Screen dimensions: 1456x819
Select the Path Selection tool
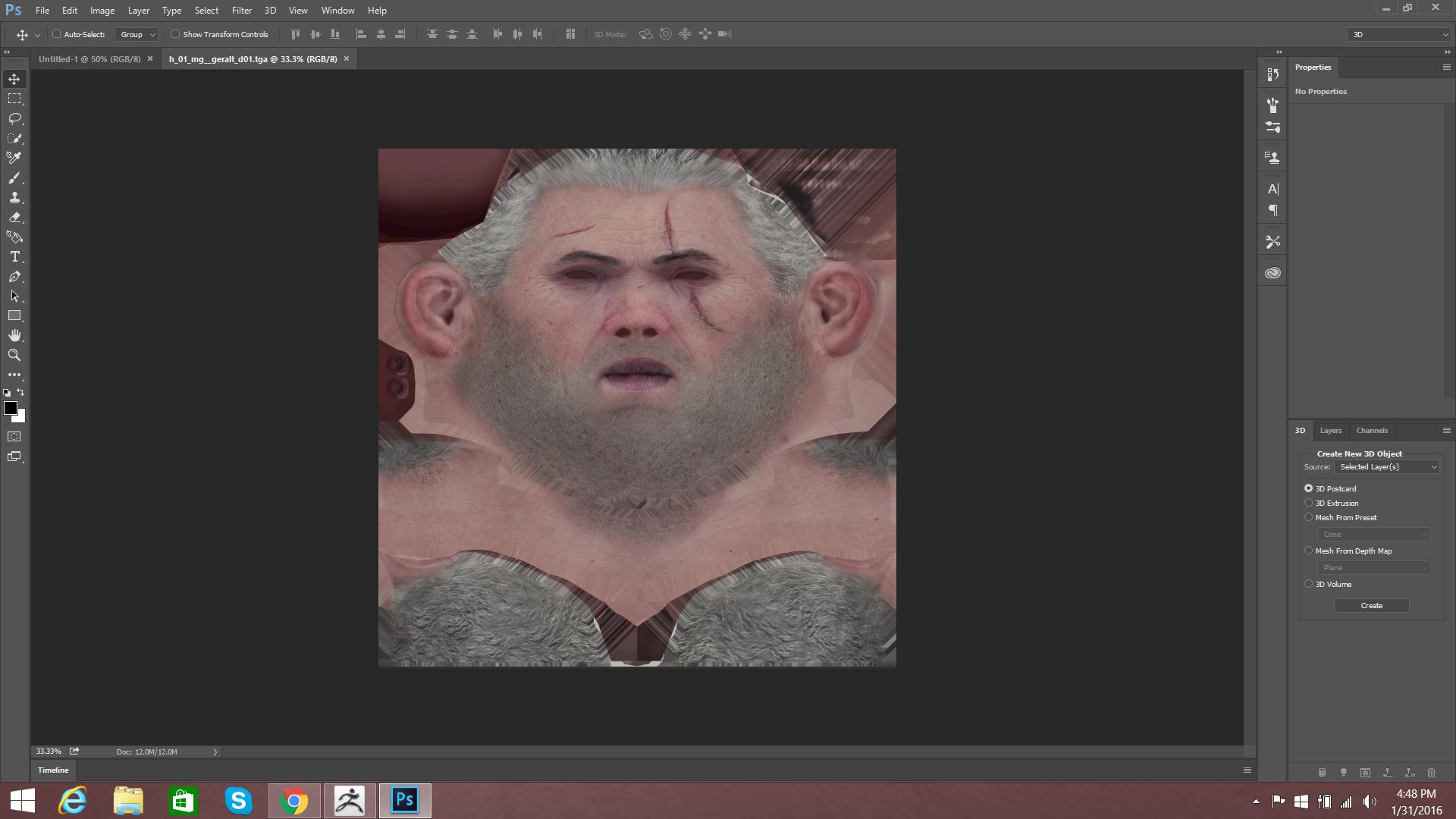click(x=14, y=296)
